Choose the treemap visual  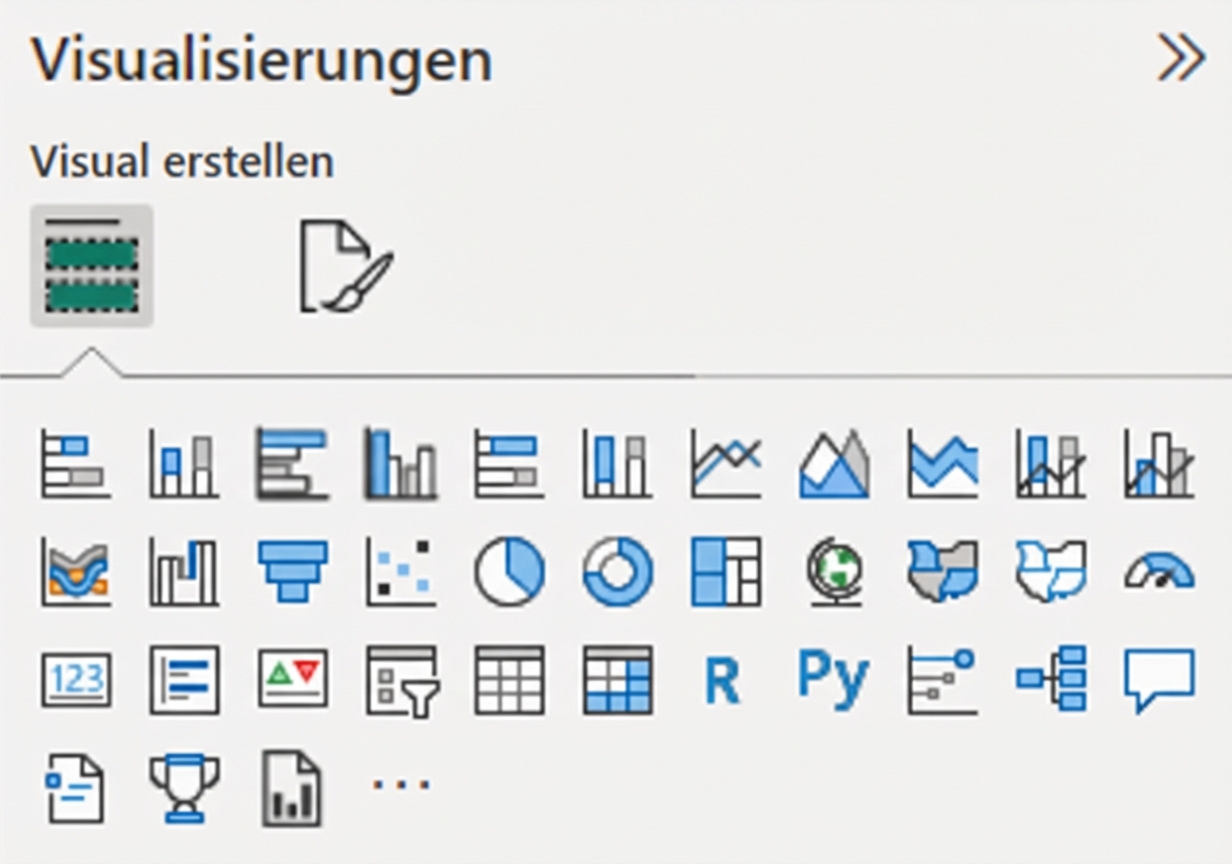point(725,573)
